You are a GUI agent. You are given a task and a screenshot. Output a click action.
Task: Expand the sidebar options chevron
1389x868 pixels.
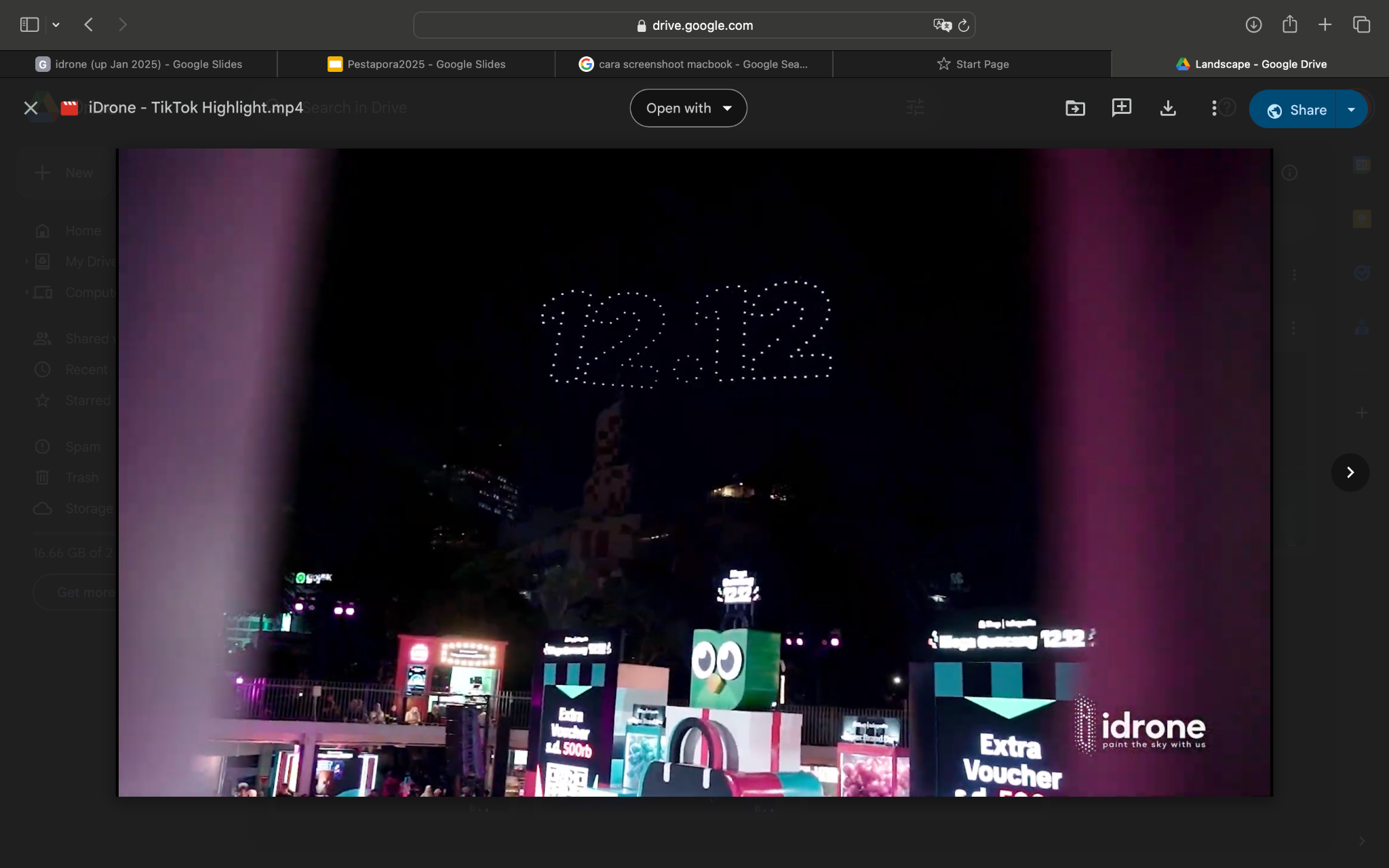tap(56, 25)
